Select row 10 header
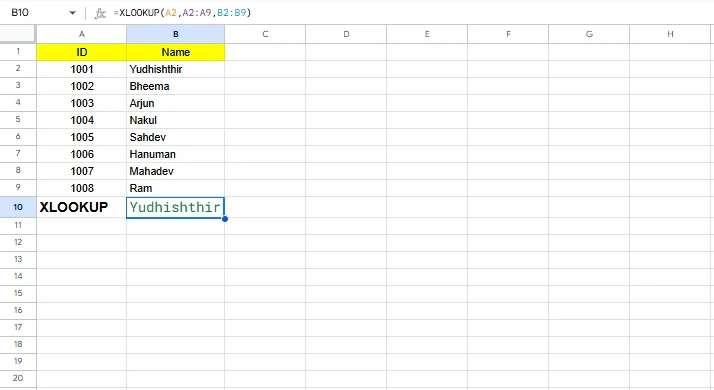 click(x=18, y=207)
